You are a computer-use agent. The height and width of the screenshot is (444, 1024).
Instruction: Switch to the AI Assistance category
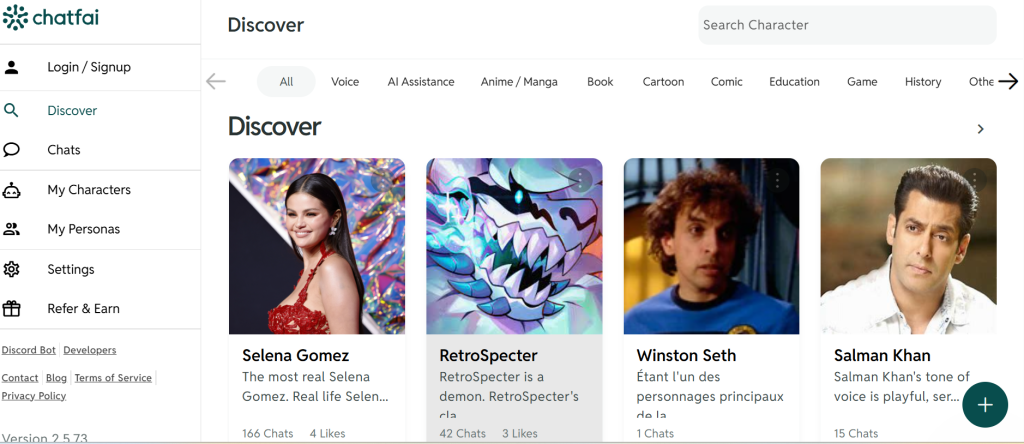point(421,82)
